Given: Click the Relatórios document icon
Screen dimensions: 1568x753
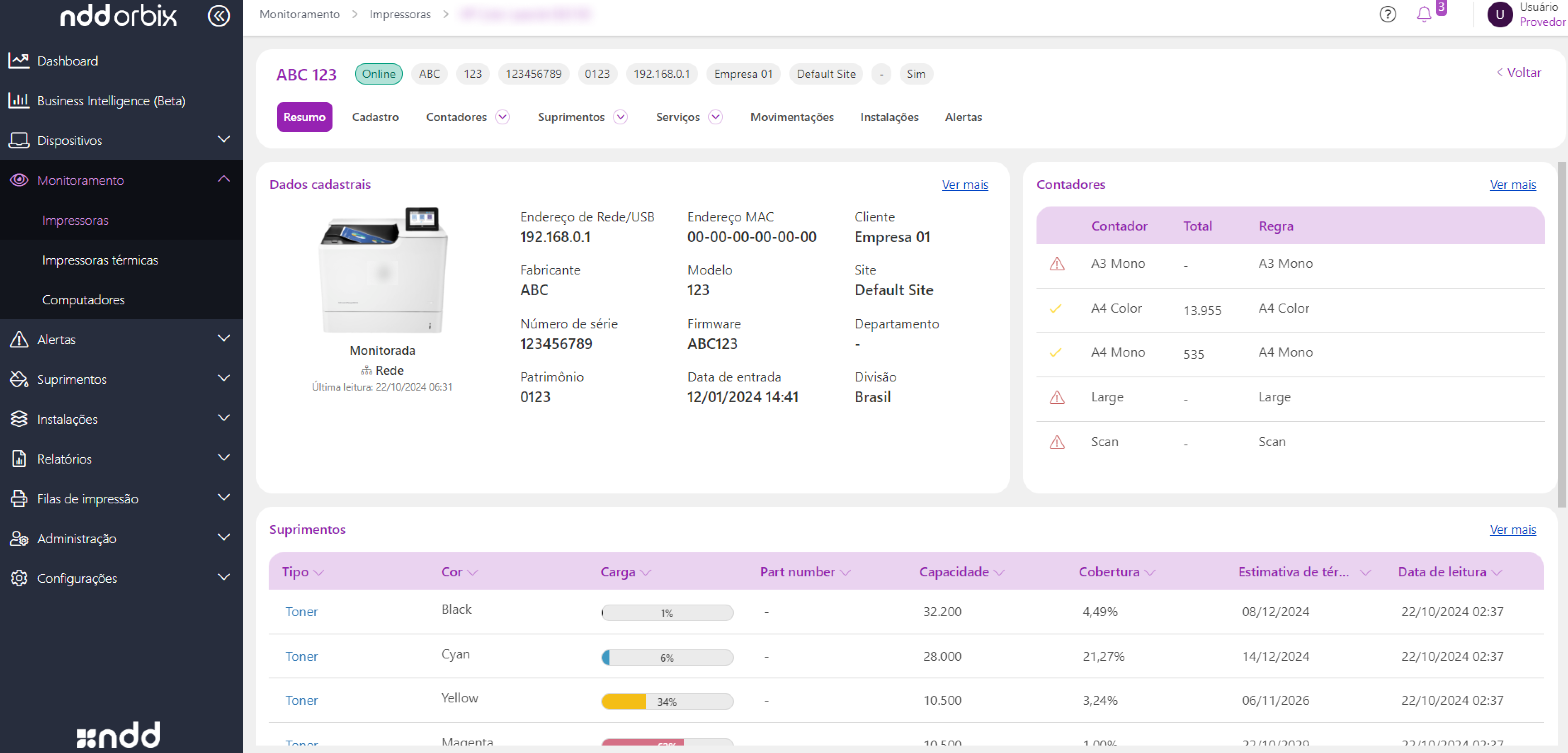Looking at the screenshot, I should click(19, 459).
